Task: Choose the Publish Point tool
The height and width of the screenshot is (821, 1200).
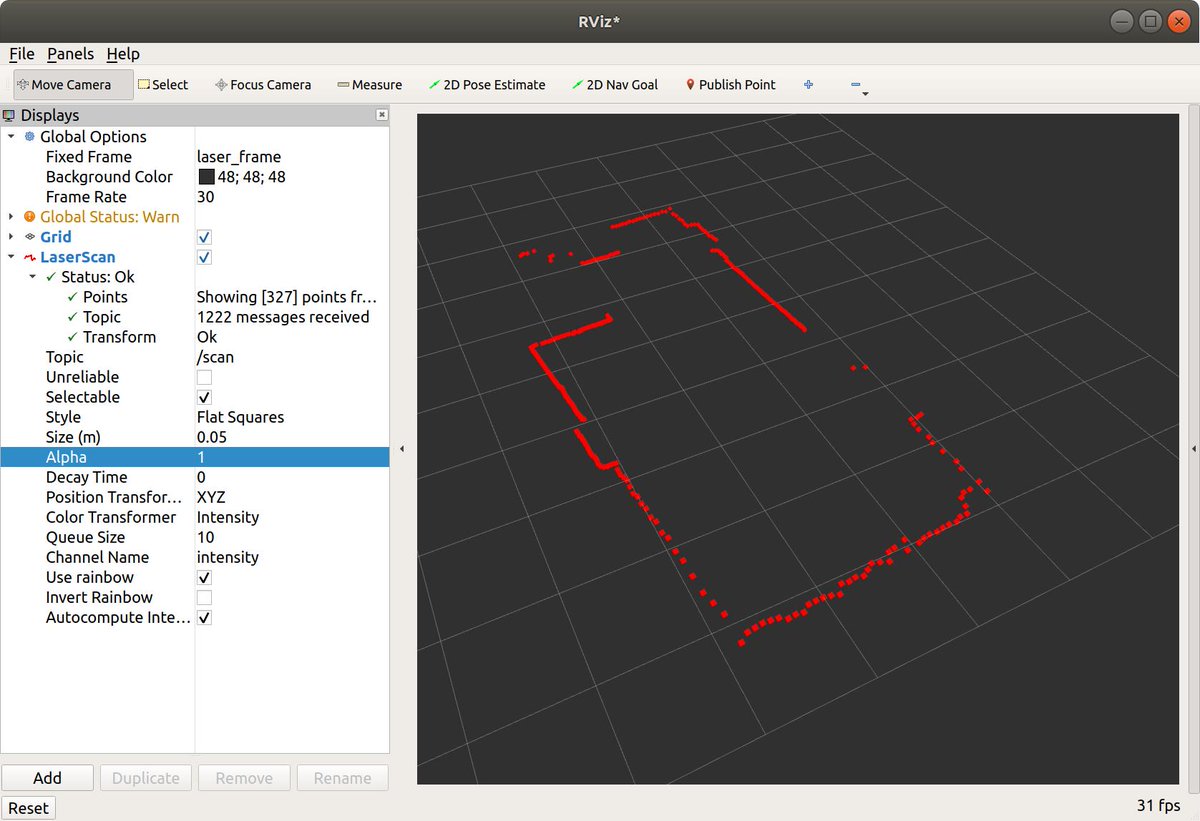Action: click(x=730, y=85)
